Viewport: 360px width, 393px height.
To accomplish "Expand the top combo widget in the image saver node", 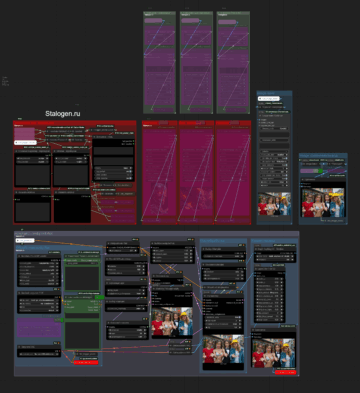I will click(274, 128).
